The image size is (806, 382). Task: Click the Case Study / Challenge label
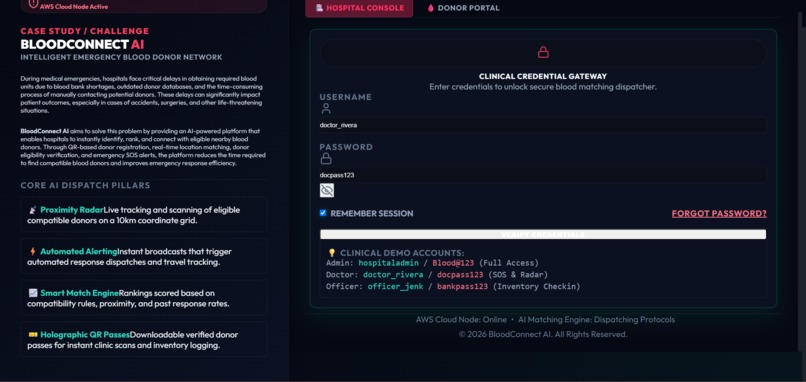point(85,31)
